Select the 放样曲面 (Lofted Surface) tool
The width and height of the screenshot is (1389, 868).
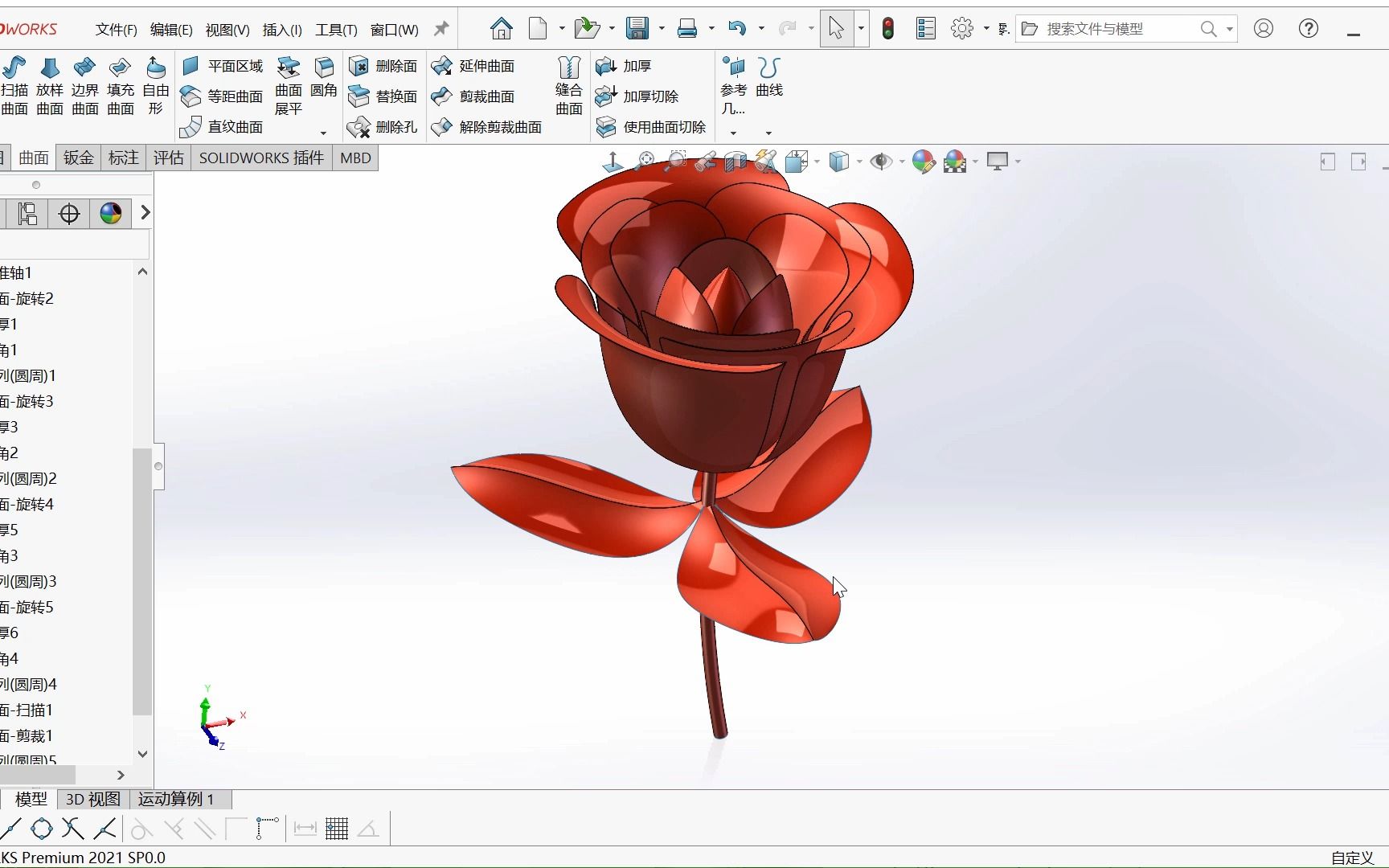click(49, 86)
